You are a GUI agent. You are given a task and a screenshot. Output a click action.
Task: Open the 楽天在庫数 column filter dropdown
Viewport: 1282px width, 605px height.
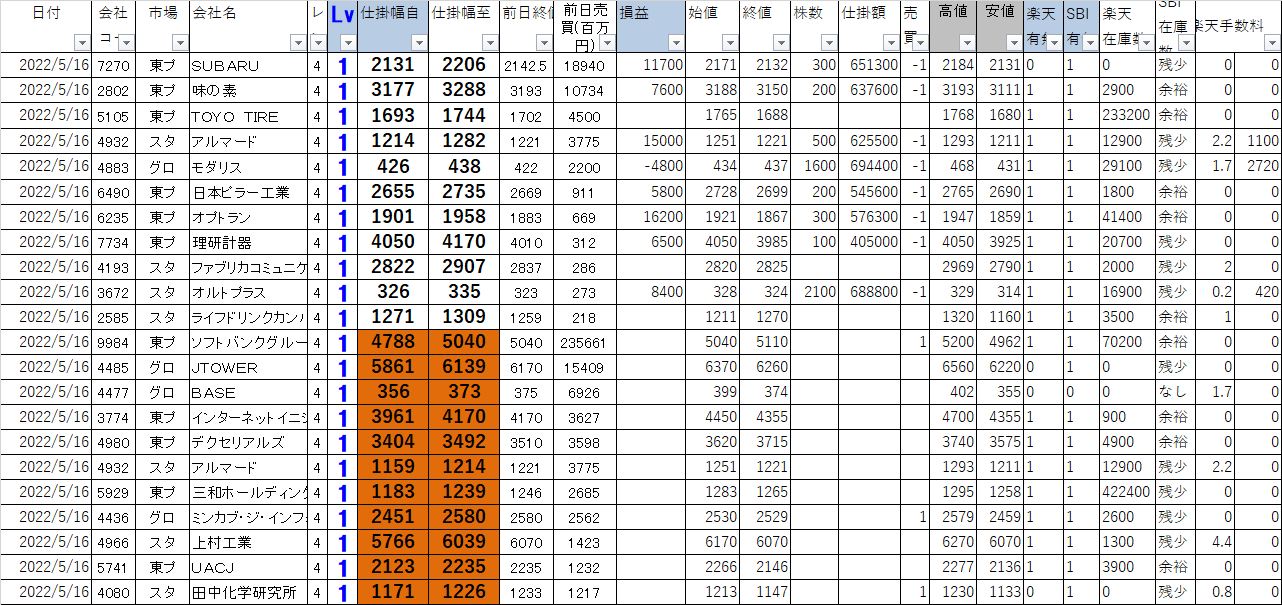point(1146,43)
